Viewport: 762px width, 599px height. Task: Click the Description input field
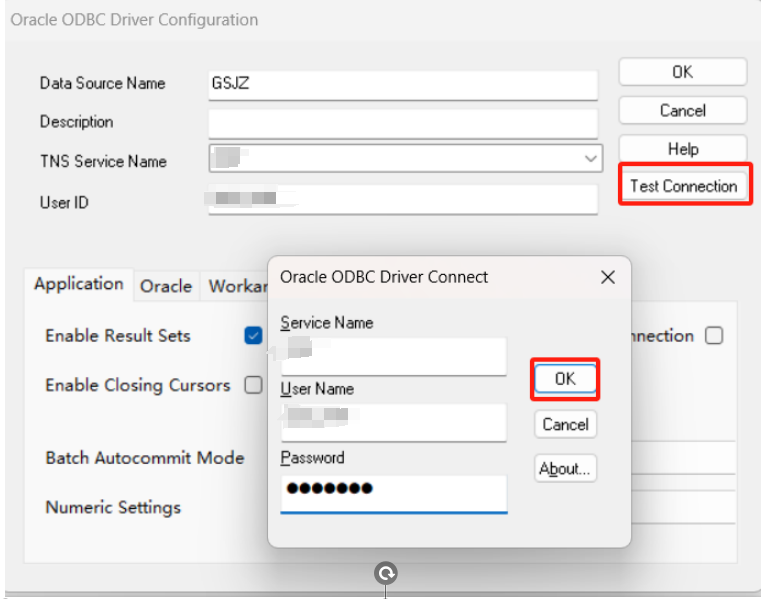coord(403,124)
